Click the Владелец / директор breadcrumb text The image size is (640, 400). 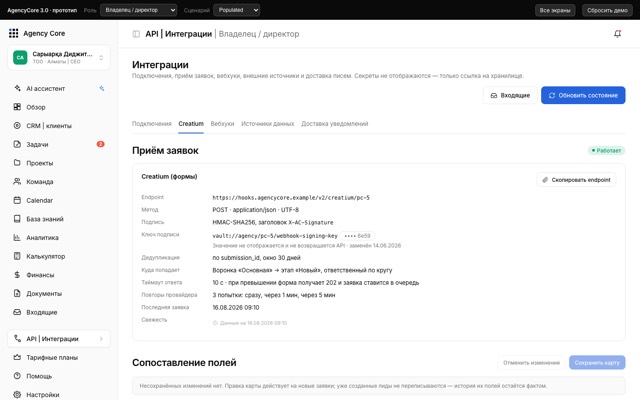[259, 34]
